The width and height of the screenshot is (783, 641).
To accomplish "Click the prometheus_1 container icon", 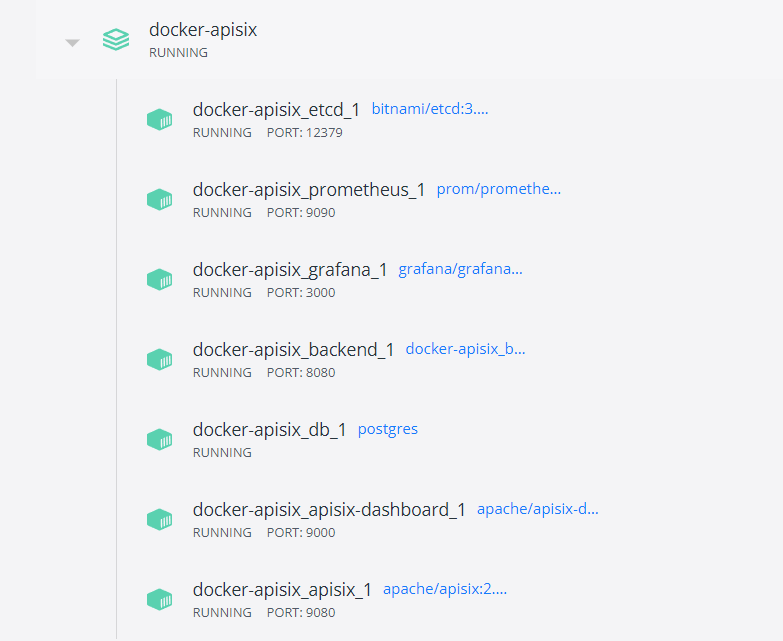I will coord(160,200).
